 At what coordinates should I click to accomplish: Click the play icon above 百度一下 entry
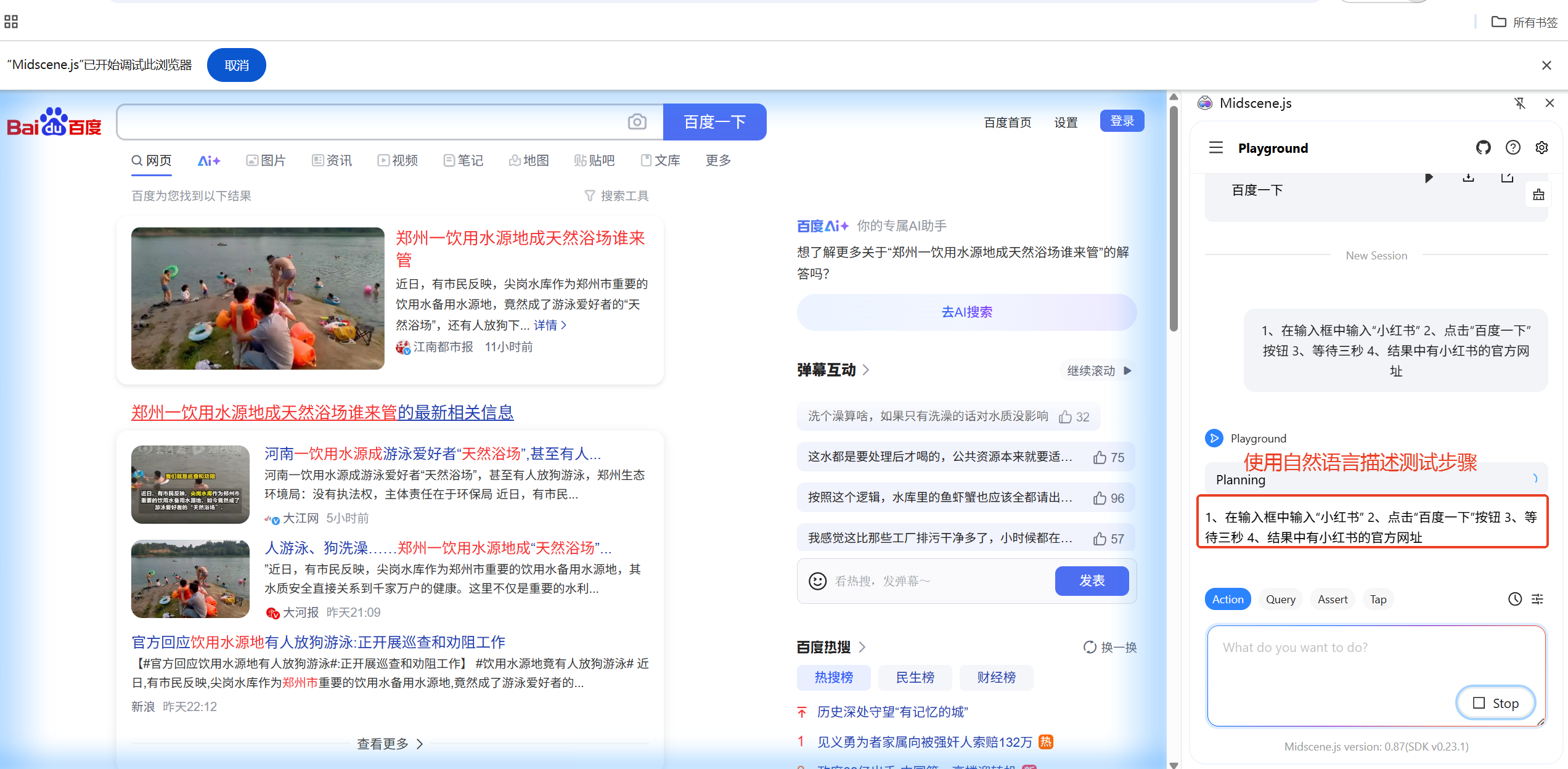(x=1429, y=178)
